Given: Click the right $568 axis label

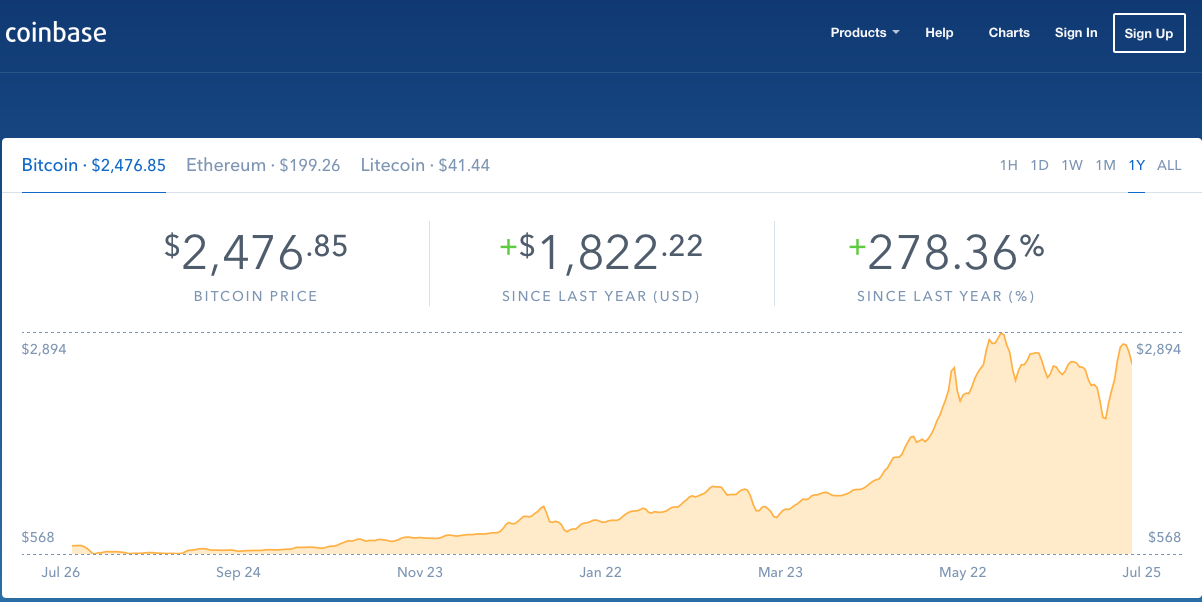Looking at the screenshot, I should coord(1165,537).
